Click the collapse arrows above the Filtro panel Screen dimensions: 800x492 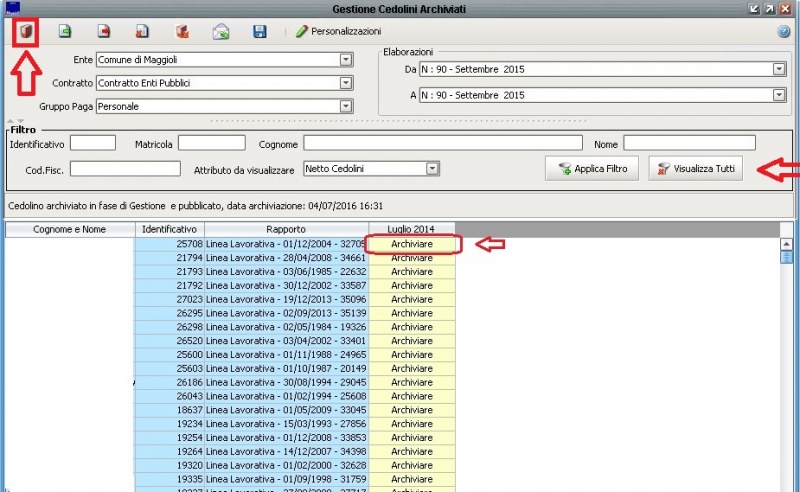click(x=15, y=121)
